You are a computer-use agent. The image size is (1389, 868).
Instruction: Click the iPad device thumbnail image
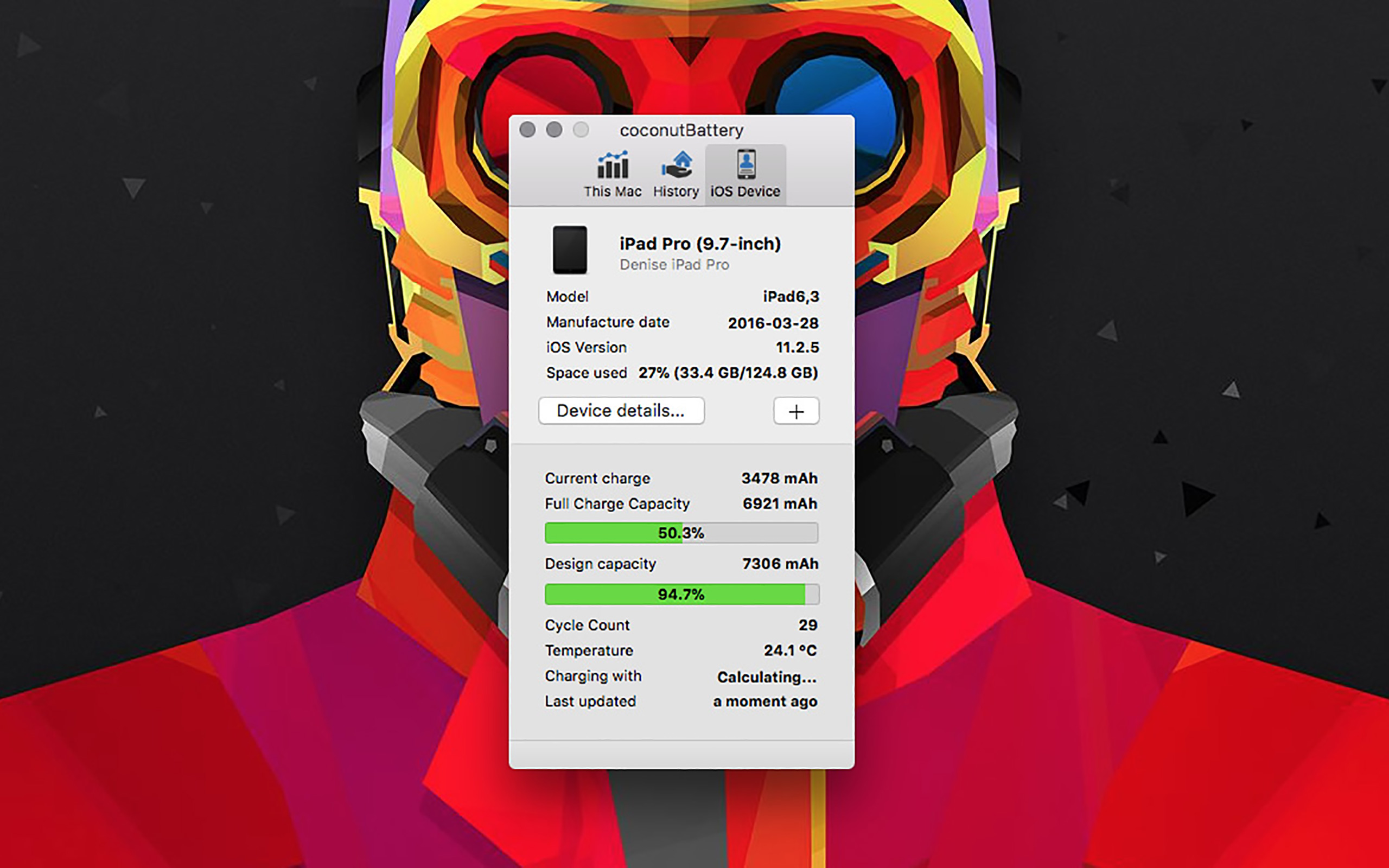tap(569, 250)
